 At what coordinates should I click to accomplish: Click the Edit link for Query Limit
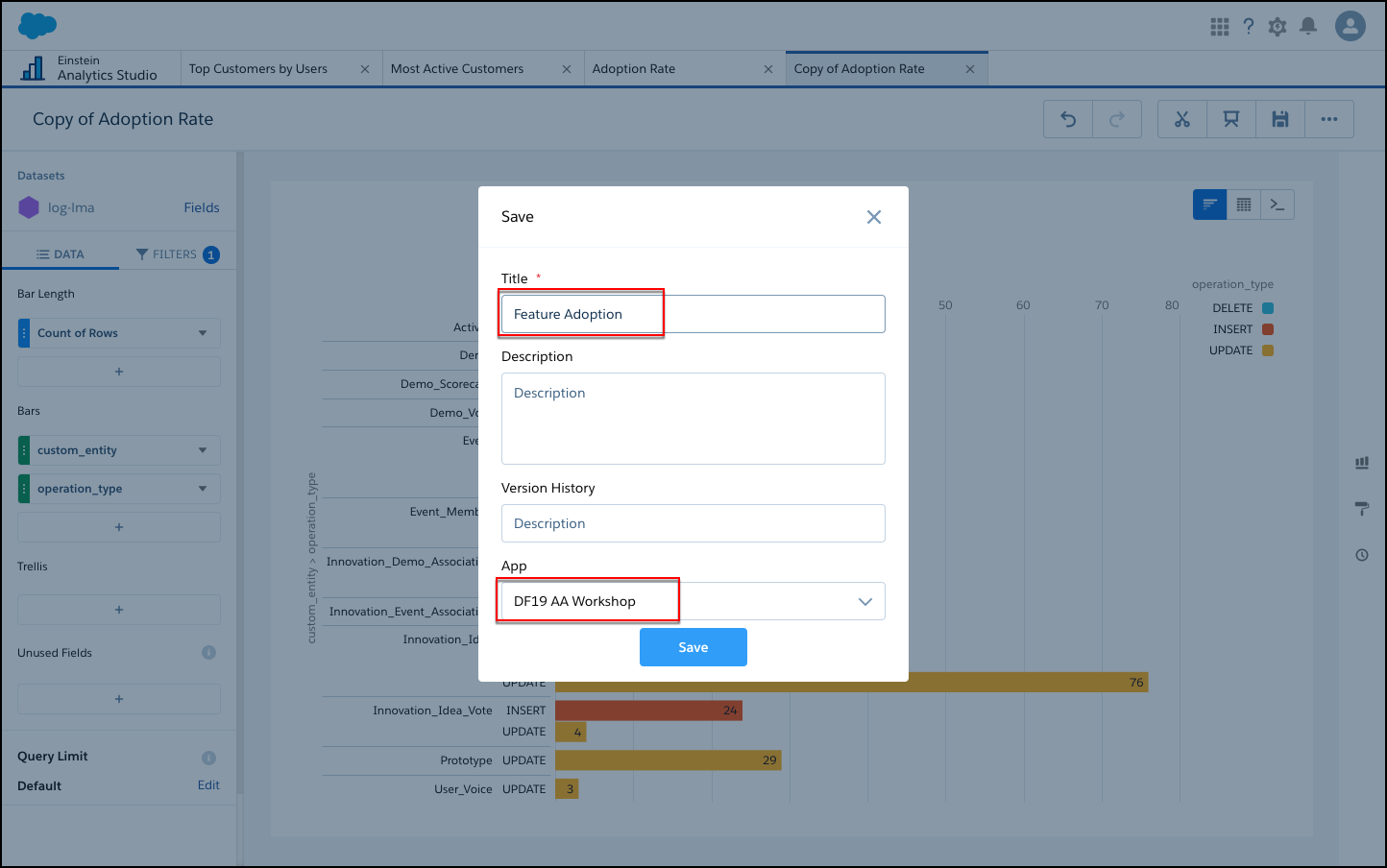[208, 785]
